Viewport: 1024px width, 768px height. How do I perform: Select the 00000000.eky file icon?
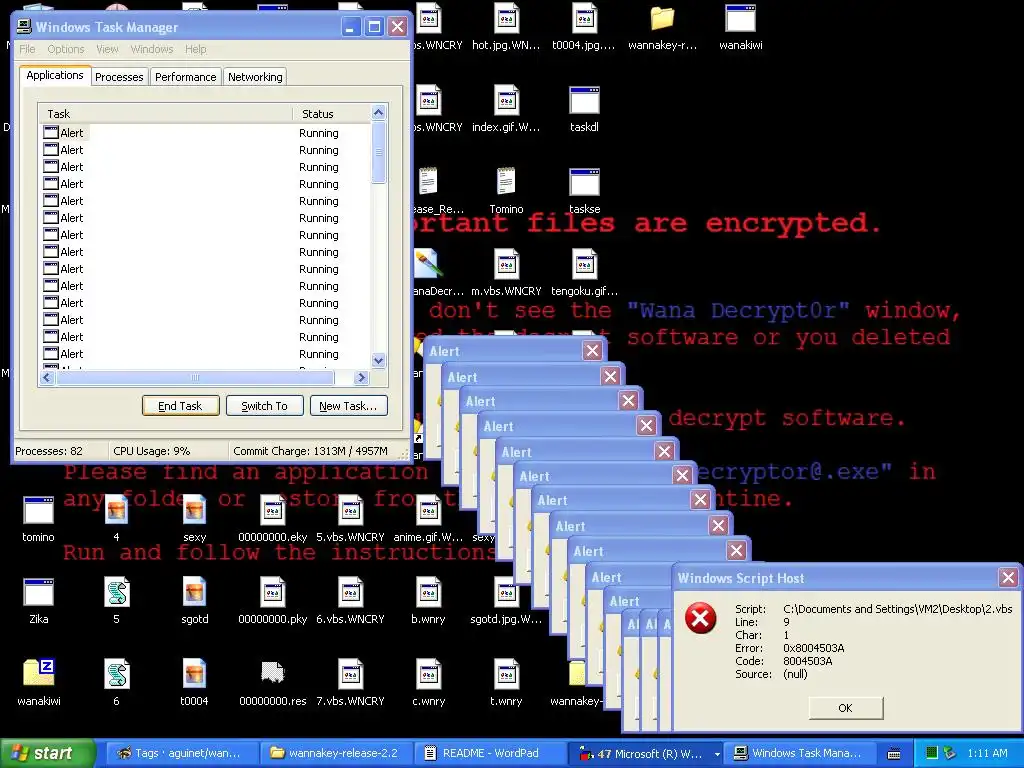click(x=272, y=511)
